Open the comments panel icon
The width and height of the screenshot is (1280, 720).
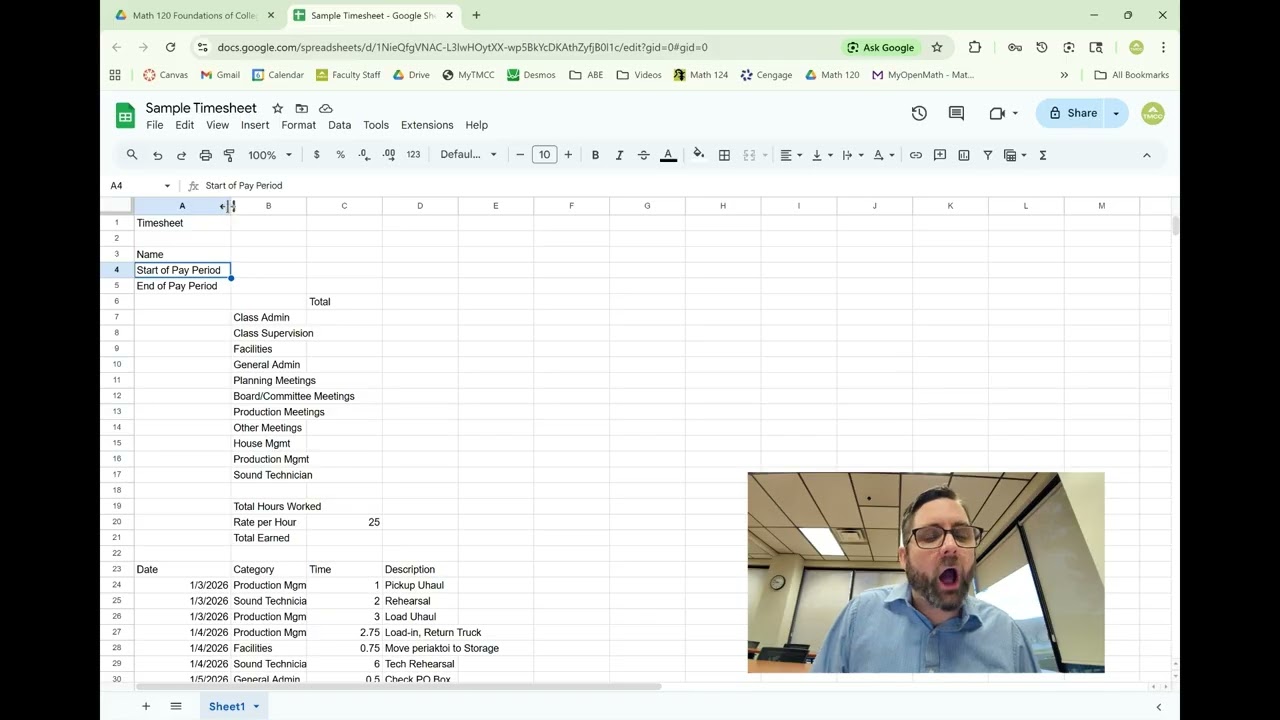tap(956, 113)
